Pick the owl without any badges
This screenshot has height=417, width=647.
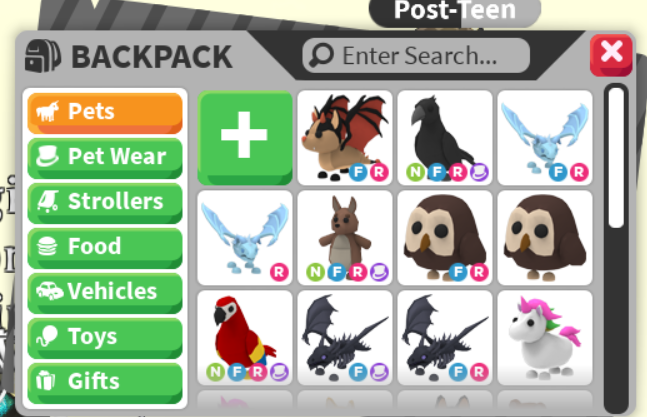click(x=545, y=238)
